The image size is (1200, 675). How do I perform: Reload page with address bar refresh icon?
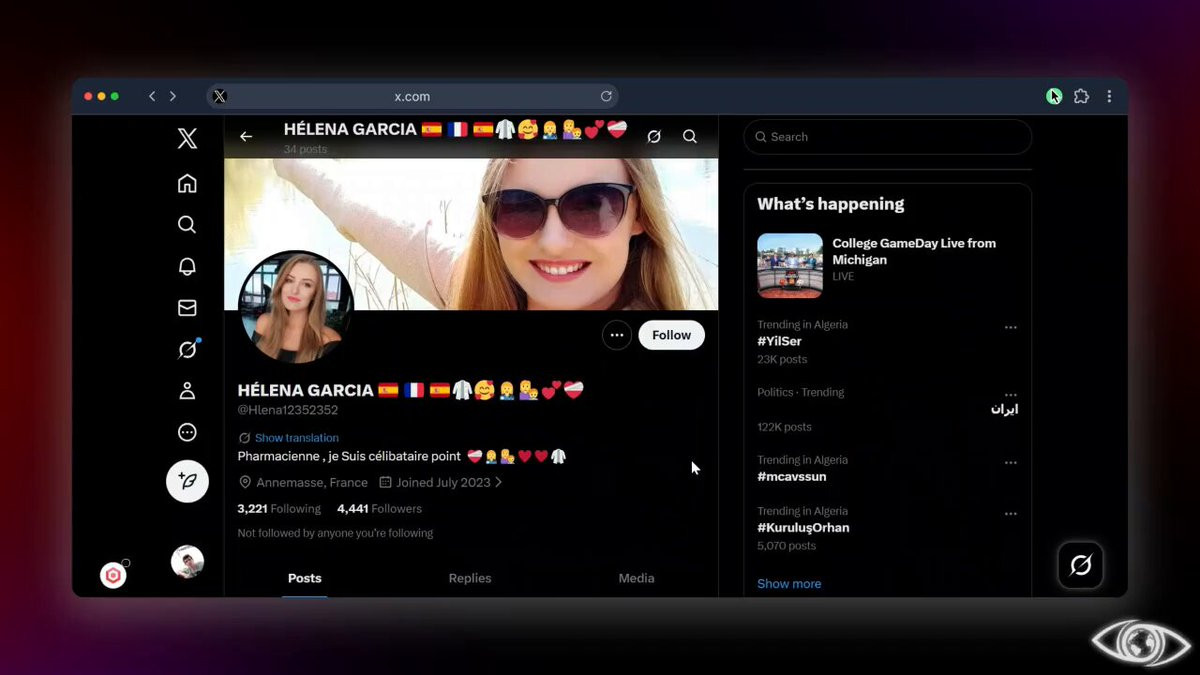(606, 96)
